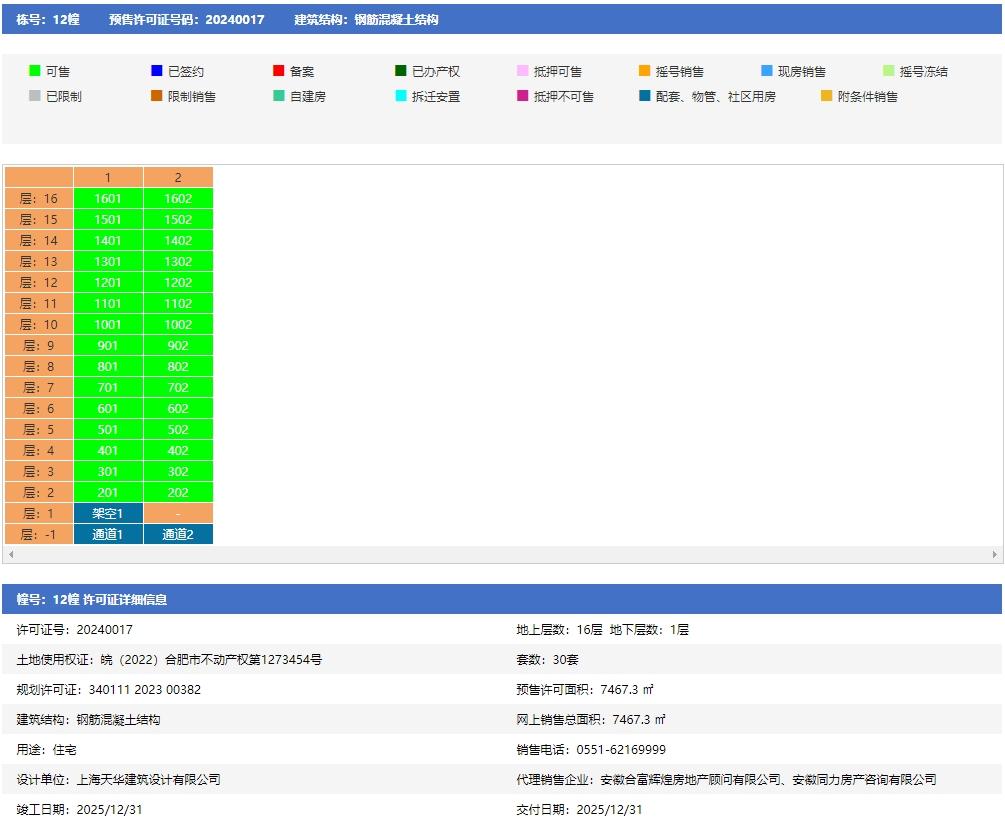Open the 通道2 basement cell
This screenshot has width=1005, height=830.
pos(178,535)
